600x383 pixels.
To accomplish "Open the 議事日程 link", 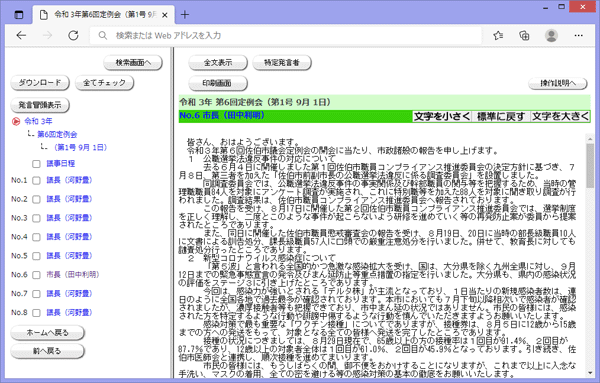I will coord(60,164).
